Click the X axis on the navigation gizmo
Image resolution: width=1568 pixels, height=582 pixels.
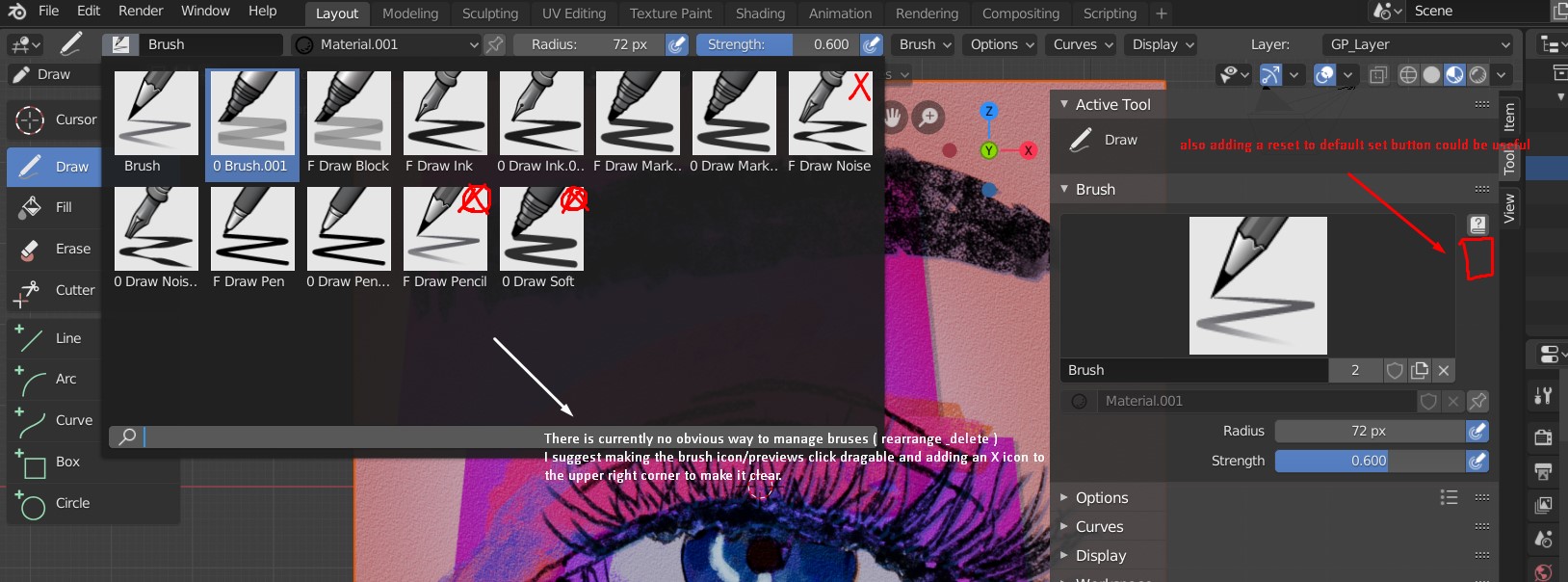[1029, 150]
